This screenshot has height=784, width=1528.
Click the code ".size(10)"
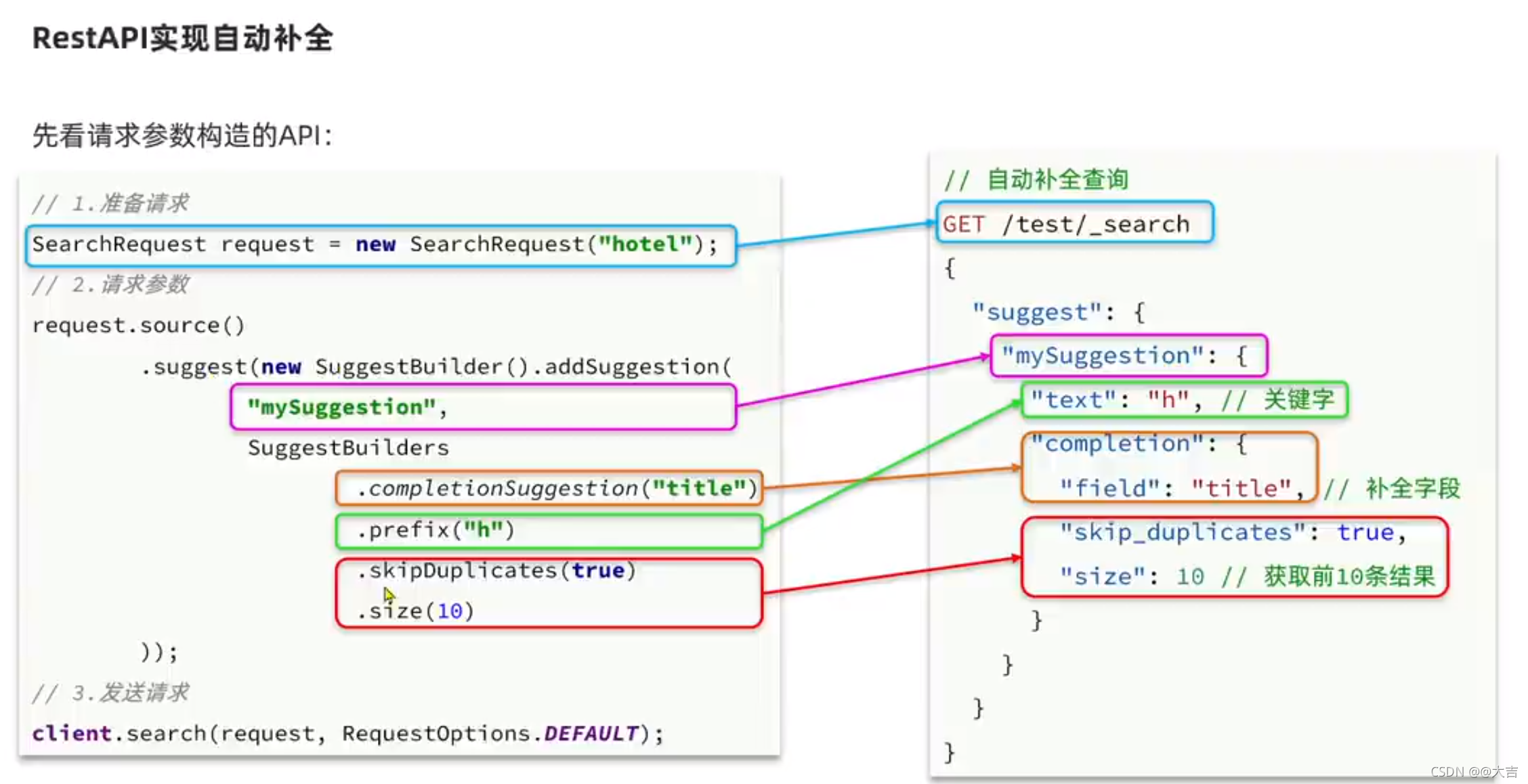tap(415, 611)
